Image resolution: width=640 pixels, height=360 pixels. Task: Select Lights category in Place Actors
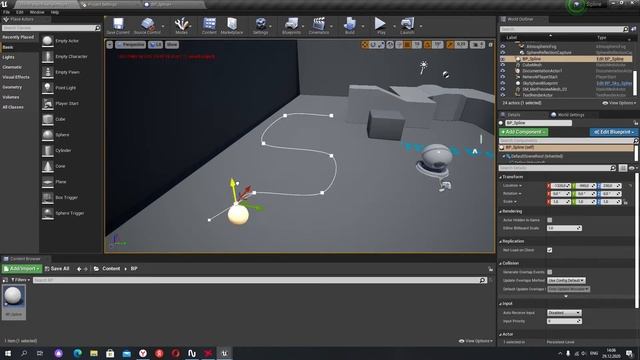tap(9, 57)
